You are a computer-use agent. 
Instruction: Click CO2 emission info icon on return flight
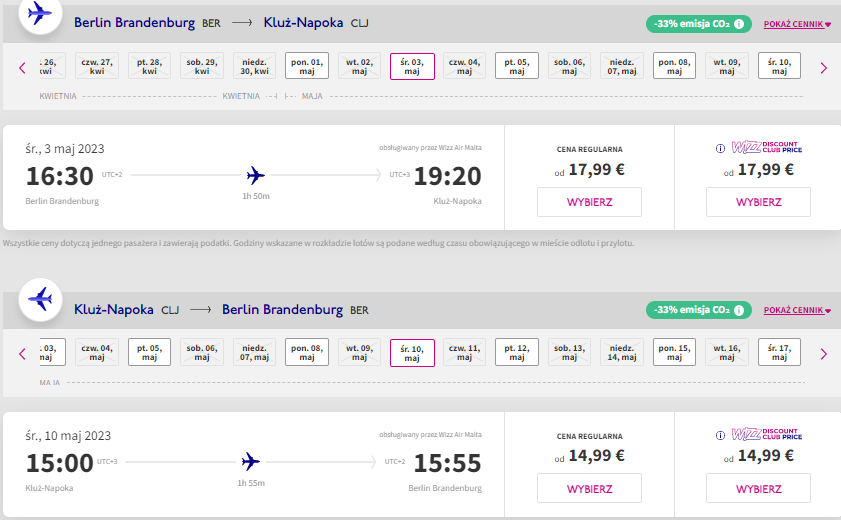[x=739, y=310]
